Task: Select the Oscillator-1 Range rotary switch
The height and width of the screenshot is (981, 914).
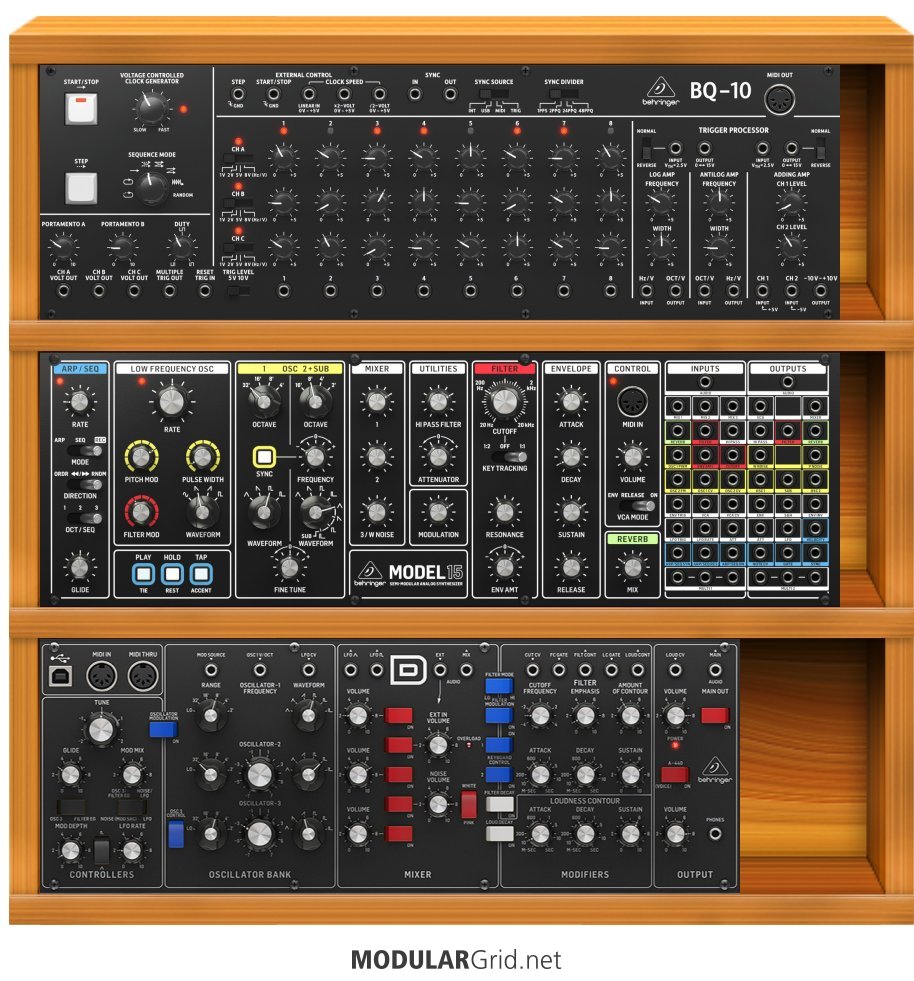Action: pos(211,714)
